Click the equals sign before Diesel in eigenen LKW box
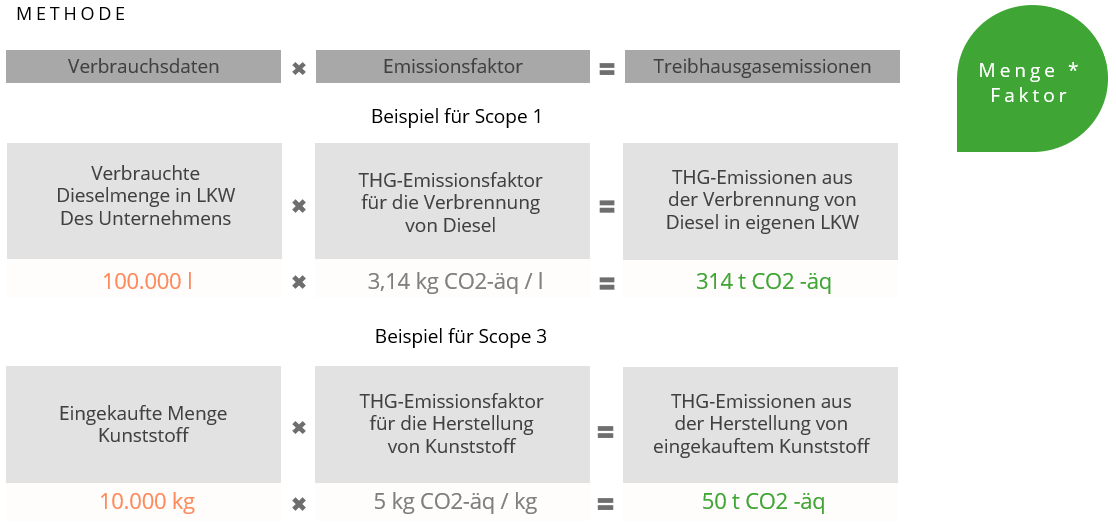 [606, 207]
